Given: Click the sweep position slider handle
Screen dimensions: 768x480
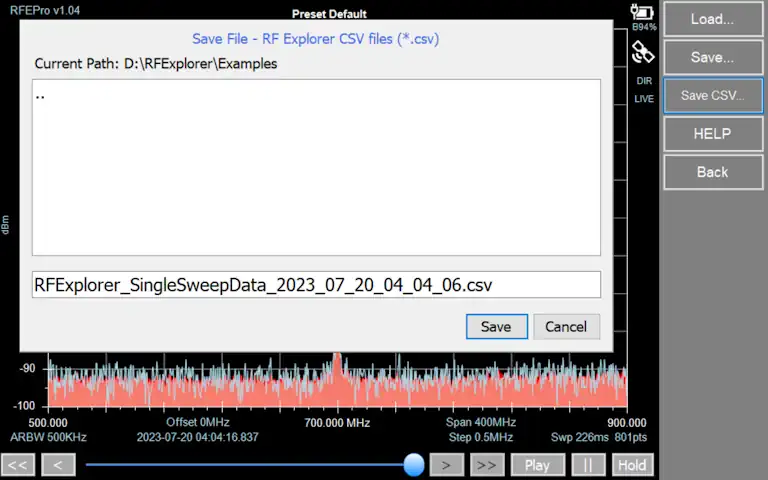Looking at the screenshot, I should click(x=413, y=464).
